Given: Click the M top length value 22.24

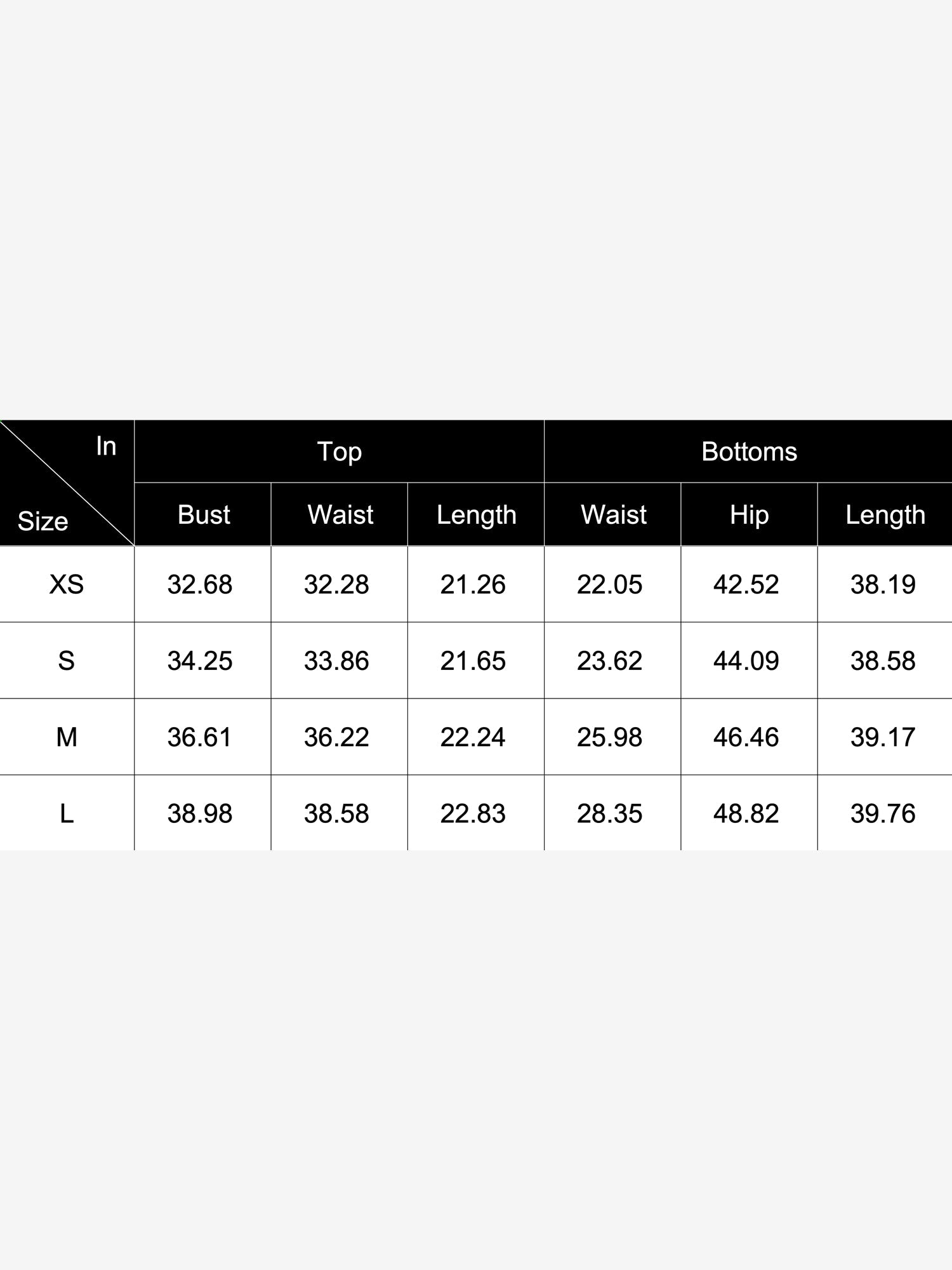Looking at the screenshot, I should tap(473, 737).
